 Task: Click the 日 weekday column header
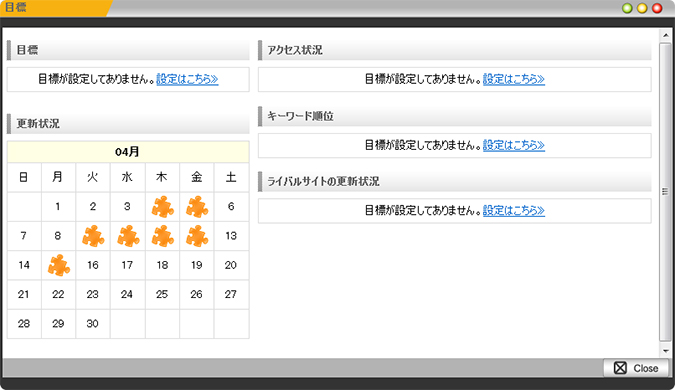pyautogui.click(x=24, y=177)
